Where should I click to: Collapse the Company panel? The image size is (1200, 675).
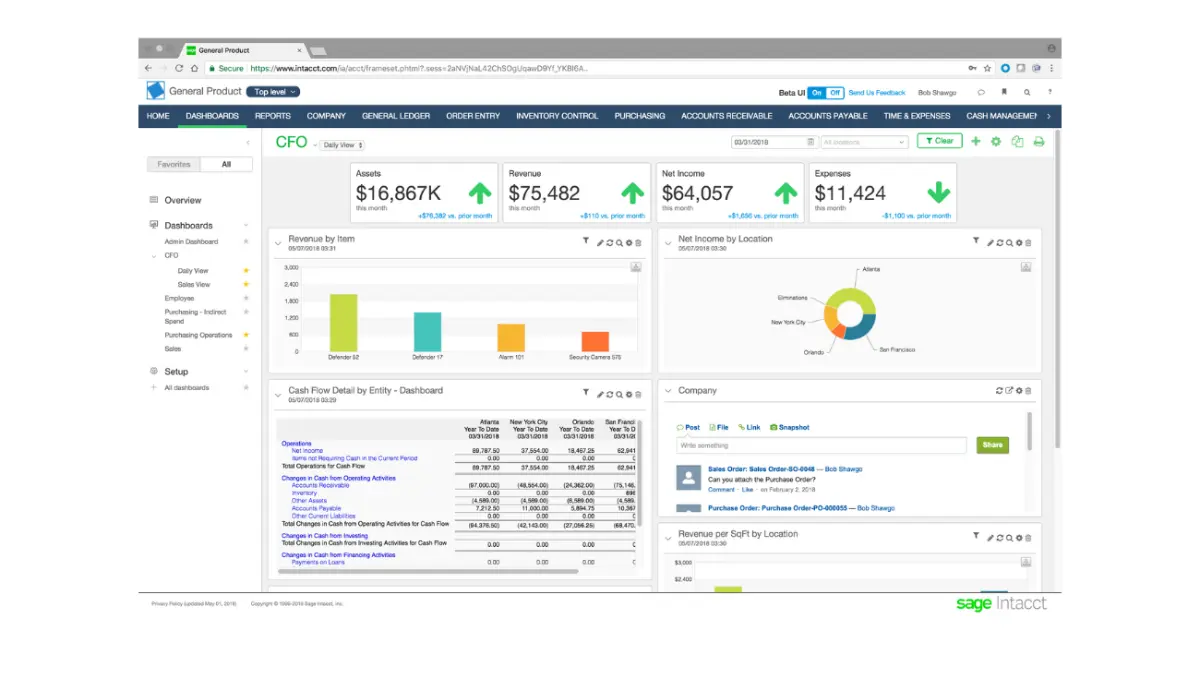click(x=667, y=390)
